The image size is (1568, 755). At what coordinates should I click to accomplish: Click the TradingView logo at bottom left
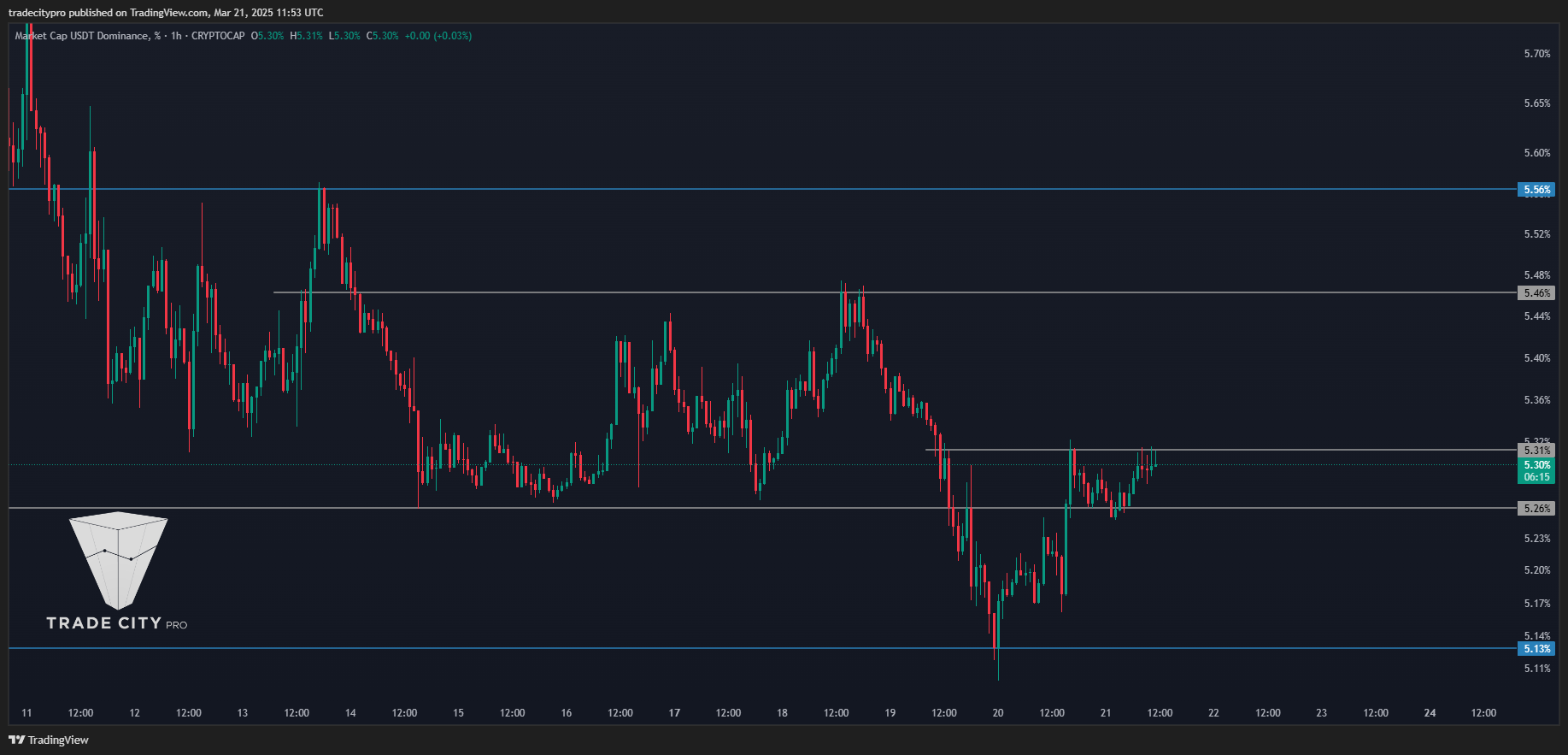click(49, 740)
